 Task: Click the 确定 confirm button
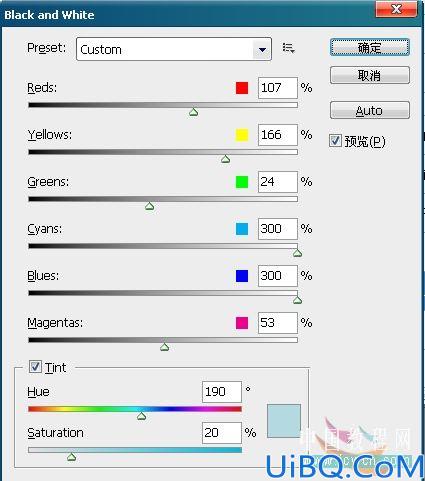pos(370,47)
